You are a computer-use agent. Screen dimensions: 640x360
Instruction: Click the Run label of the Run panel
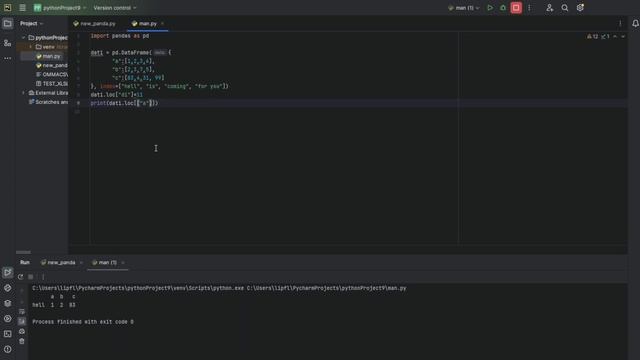click(x=25, y=262)
